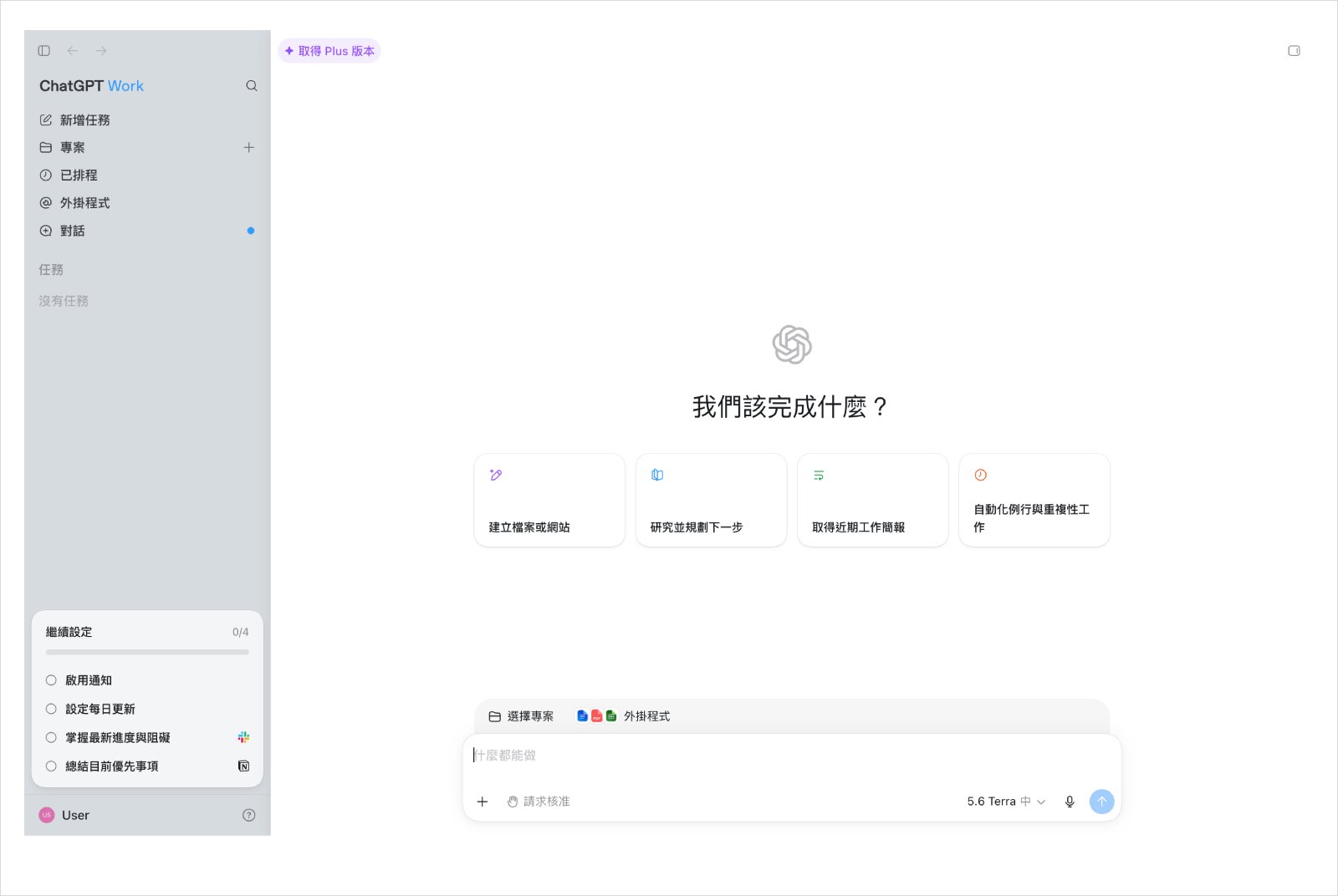The height and width of the screenshot is (896, 1338).
Task: Select the 自動化例行與重複性工作 card
Action: (1034, 500)
